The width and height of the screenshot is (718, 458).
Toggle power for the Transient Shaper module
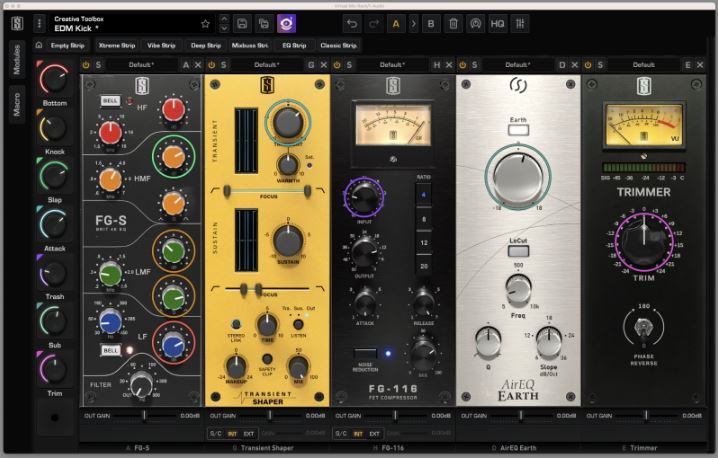click(211, 65)
